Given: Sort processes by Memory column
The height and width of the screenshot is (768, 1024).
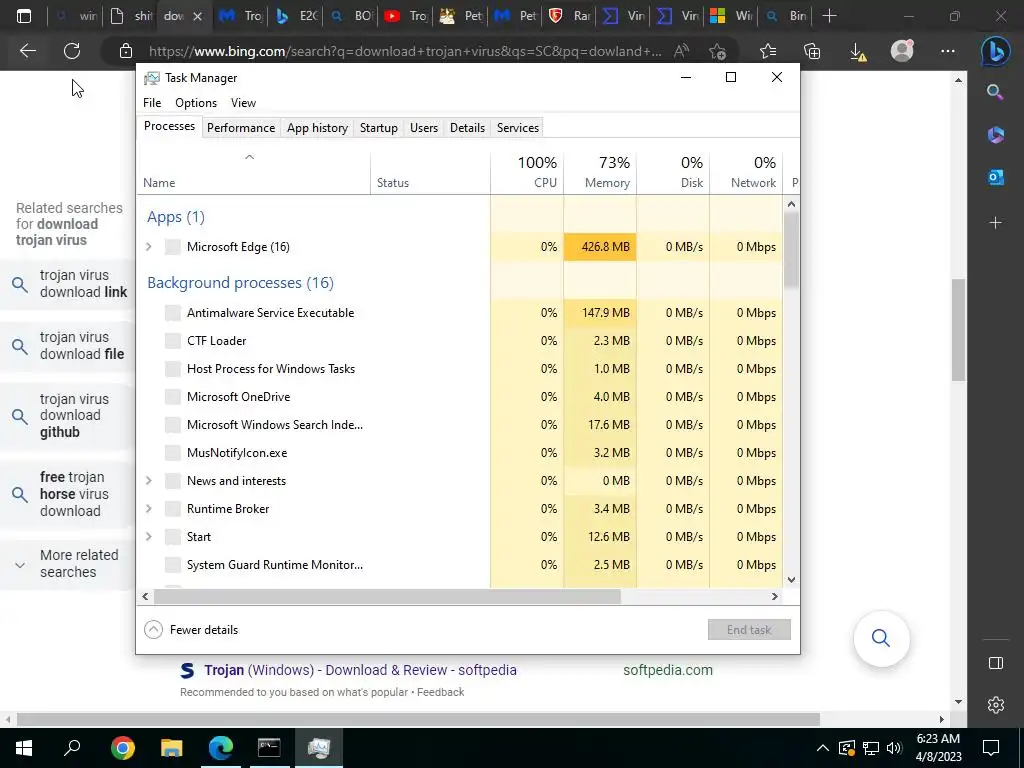Looking at the screenshot, I should click(x=600, y=172).
